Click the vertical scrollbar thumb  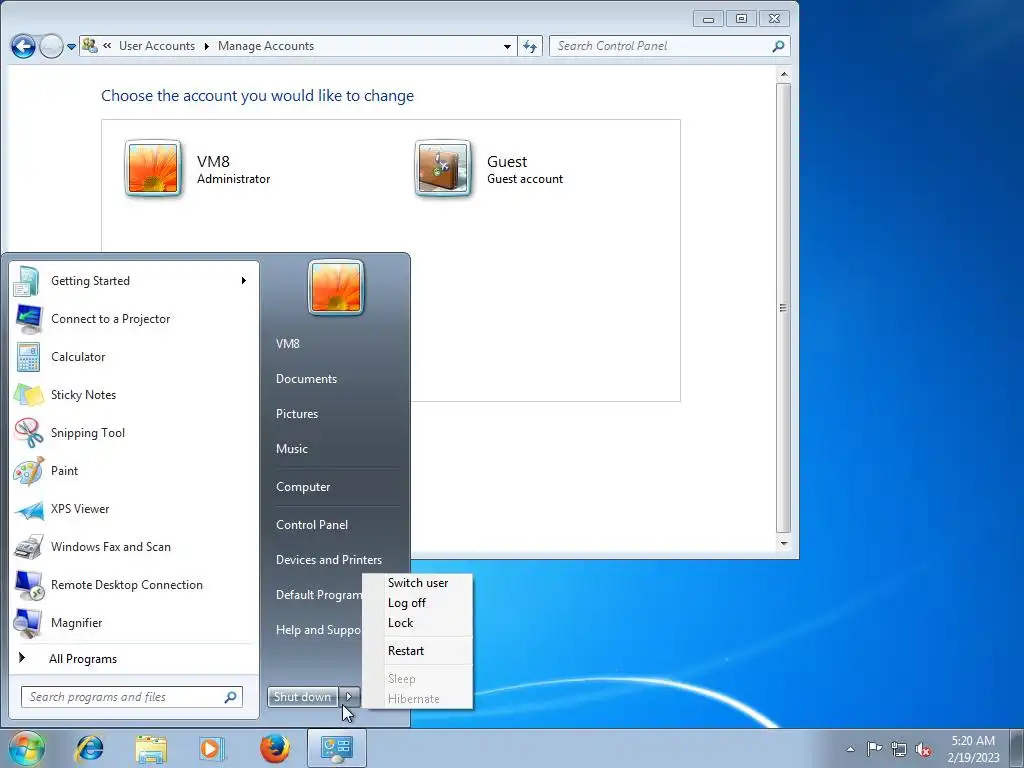point(784,308)
